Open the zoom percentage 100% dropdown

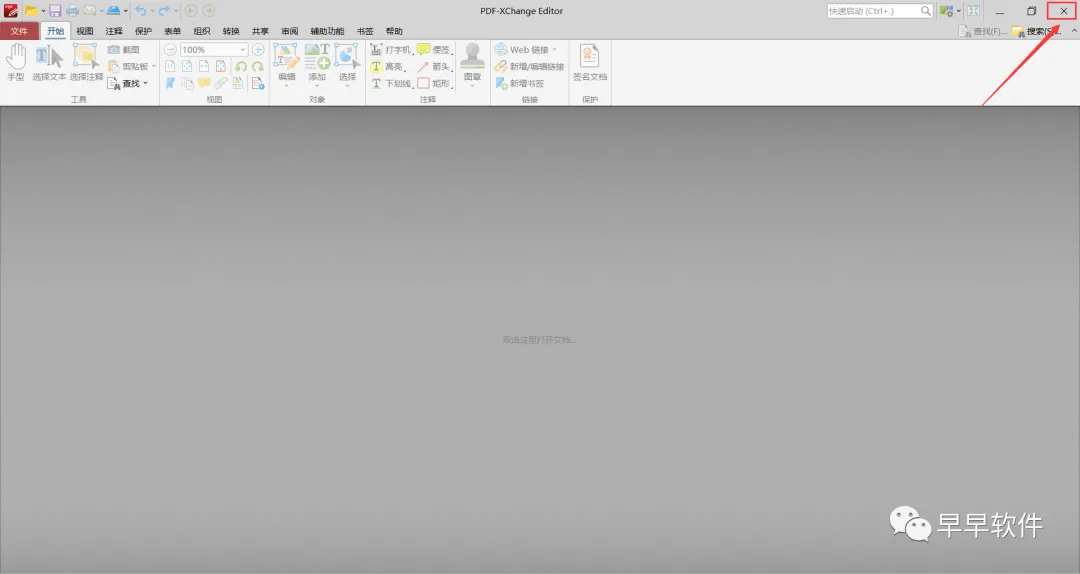point(242,50)
